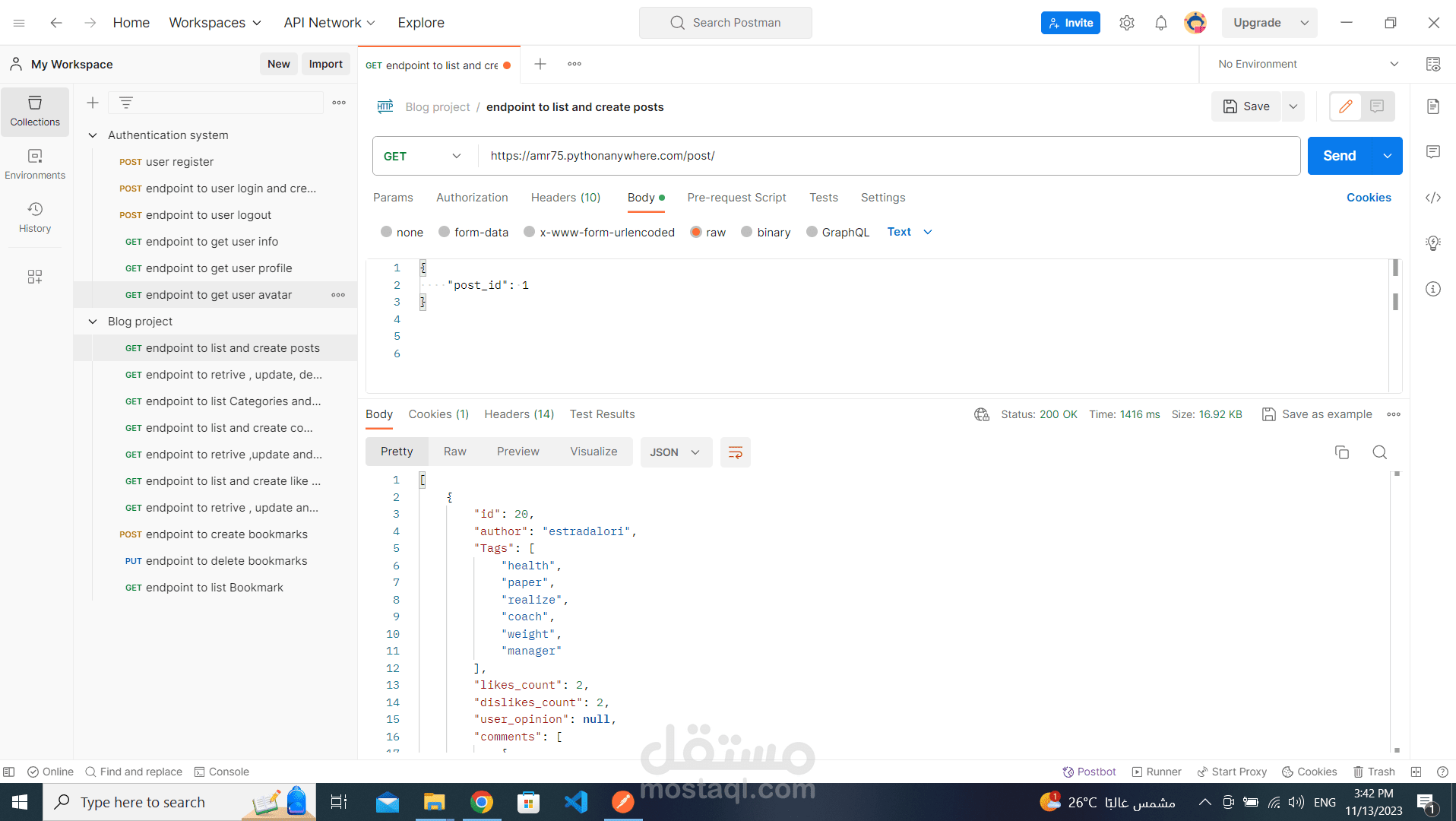Open related requests lightbulb icon
Viewport: 1456px width, 821px height.
1433,243
